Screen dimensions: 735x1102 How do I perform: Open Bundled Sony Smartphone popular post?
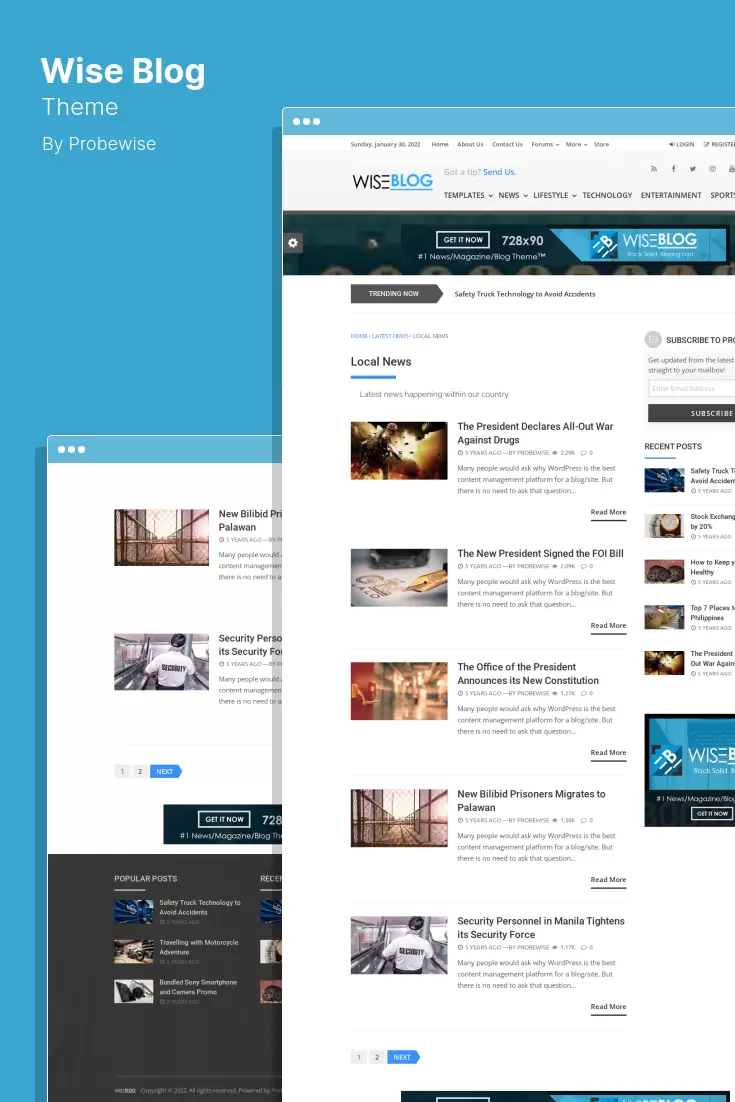pos(198,987)
